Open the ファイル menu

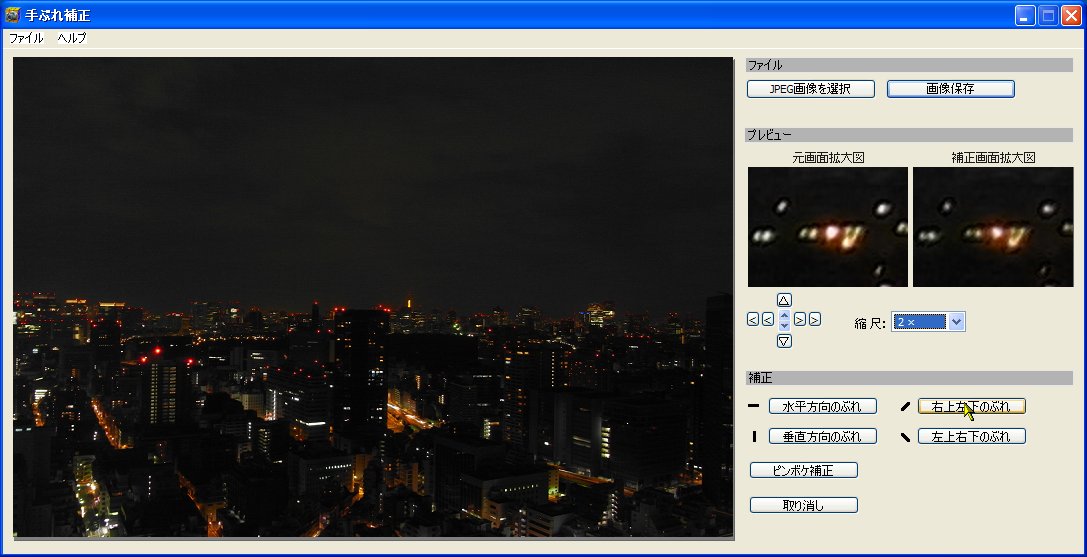[26, 38]
